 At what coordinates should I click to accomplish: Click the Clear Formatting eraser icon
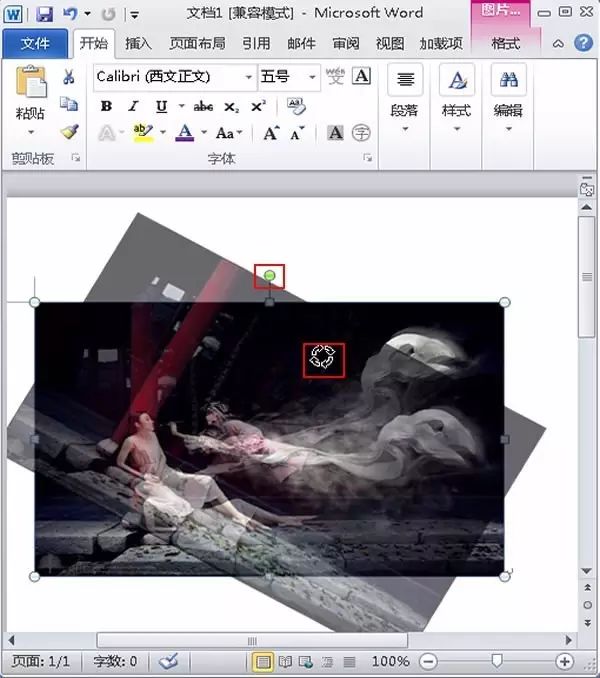coord(296,106)
